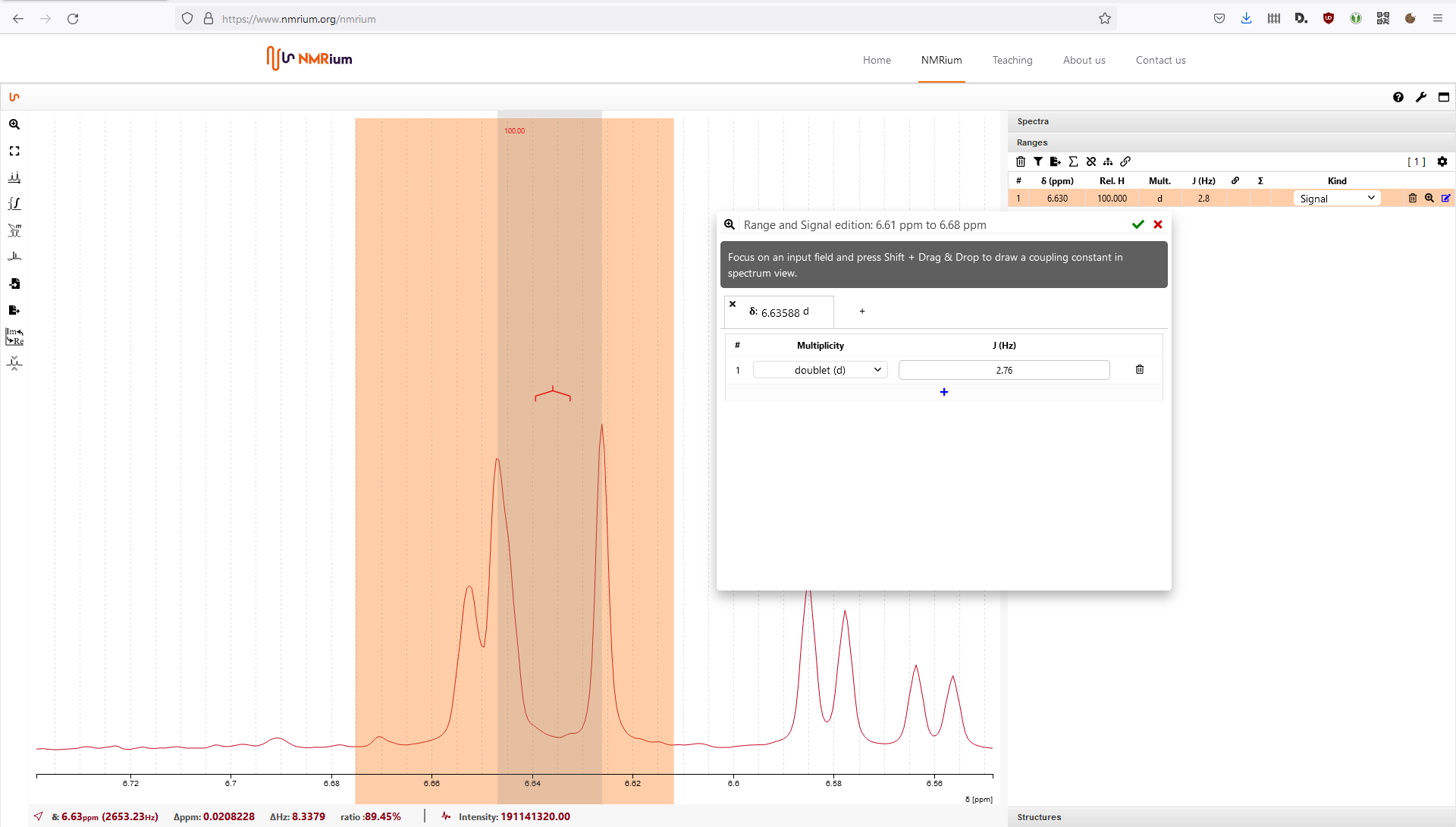Click the NMRium icon above the toolbar

[14, 97]
